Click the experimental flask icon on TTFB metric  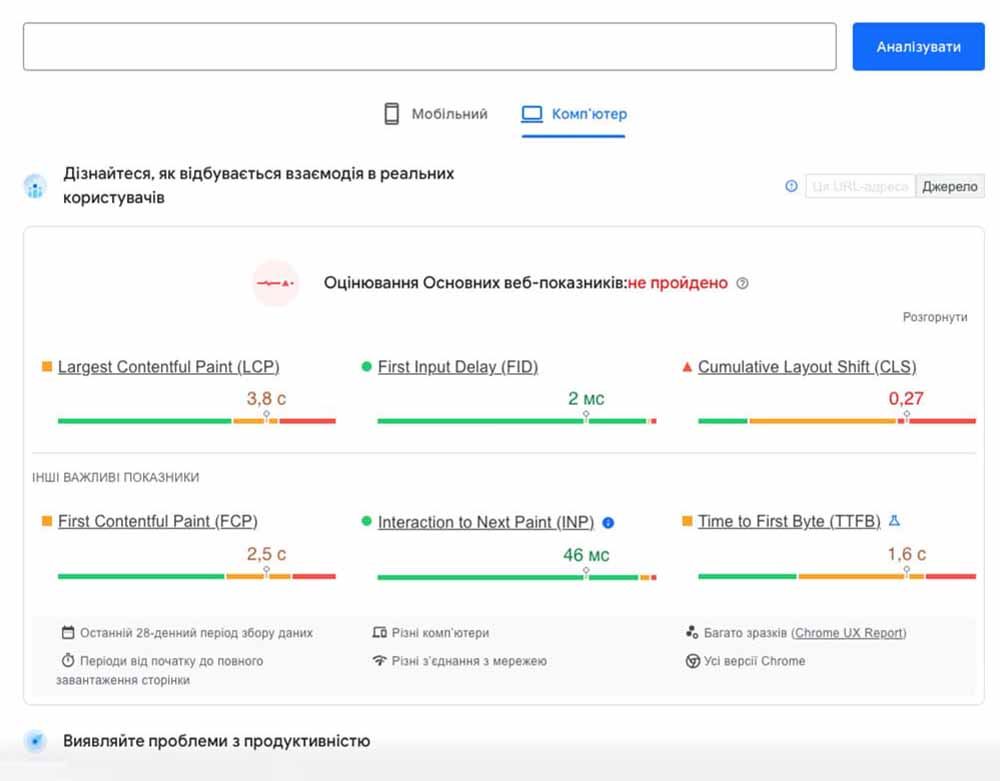(893, 520)
